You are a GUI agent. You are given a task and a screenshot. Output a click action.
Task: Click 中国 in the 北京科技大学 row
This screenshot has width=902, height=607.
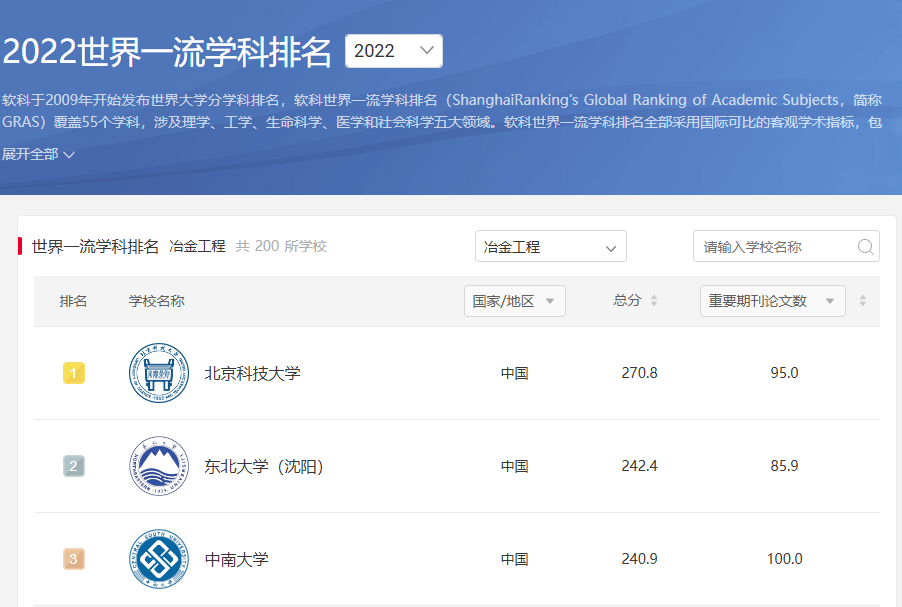[x=514, y=373]
